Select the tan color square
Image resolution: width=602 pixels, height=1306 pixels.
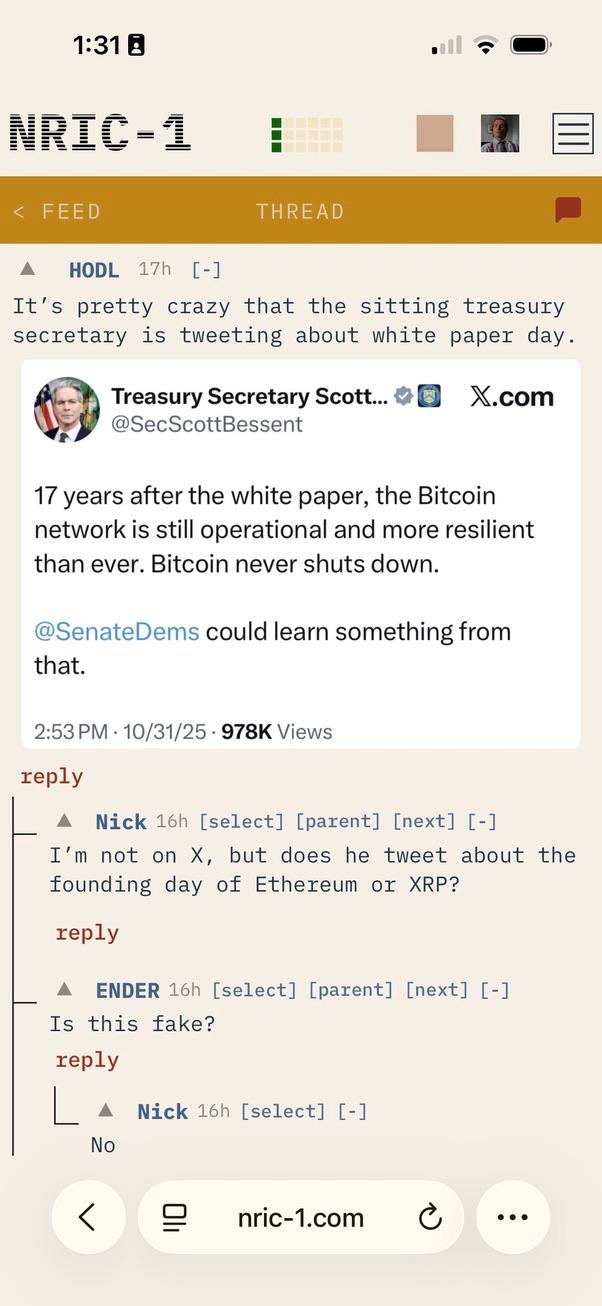tap(435, 133)
